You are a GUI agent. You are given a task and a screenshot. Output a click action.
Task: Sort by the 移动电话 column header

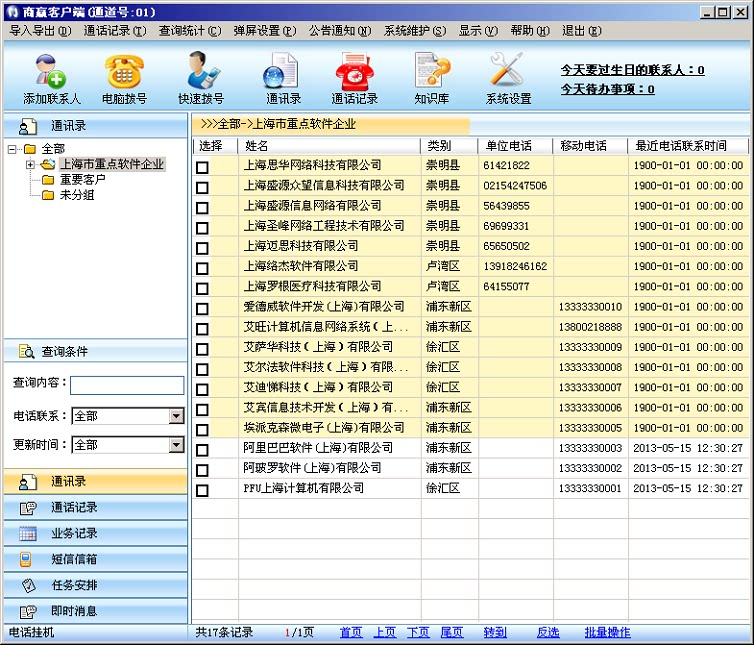coord(591,146)
